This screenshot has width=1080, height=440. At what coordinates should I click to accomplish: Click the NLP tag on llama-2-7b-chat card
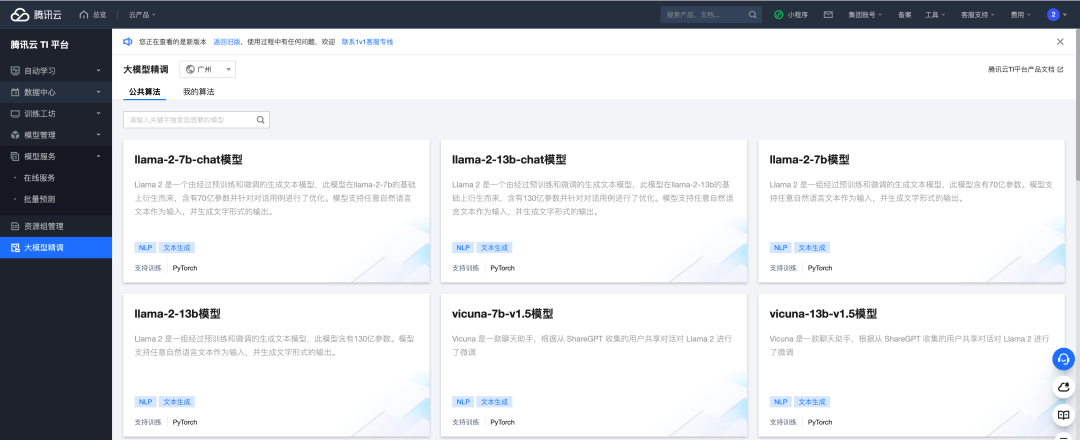(145, 248)
